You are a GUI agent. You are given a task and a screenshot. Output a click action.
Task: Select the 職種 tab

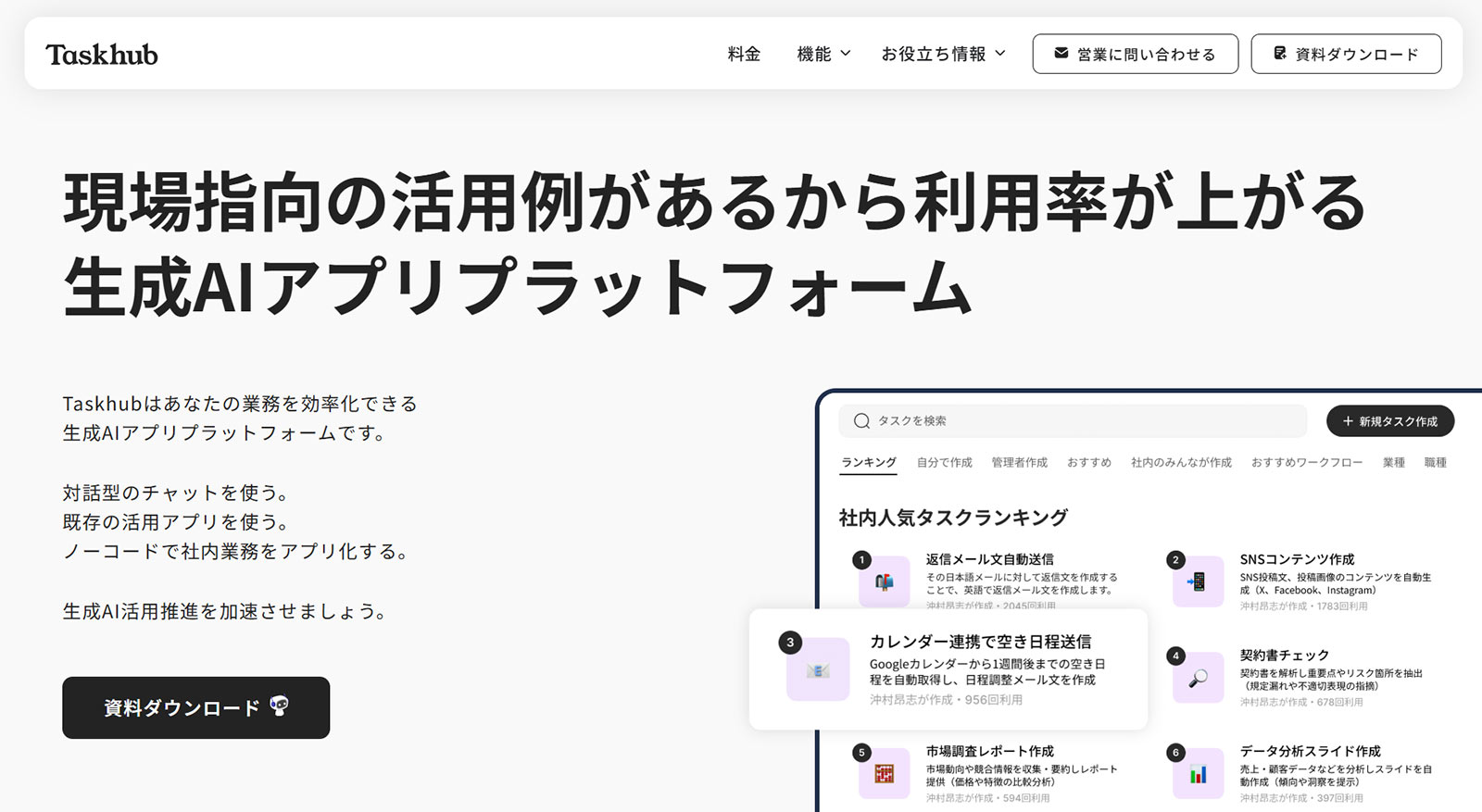click(1436, 462)
